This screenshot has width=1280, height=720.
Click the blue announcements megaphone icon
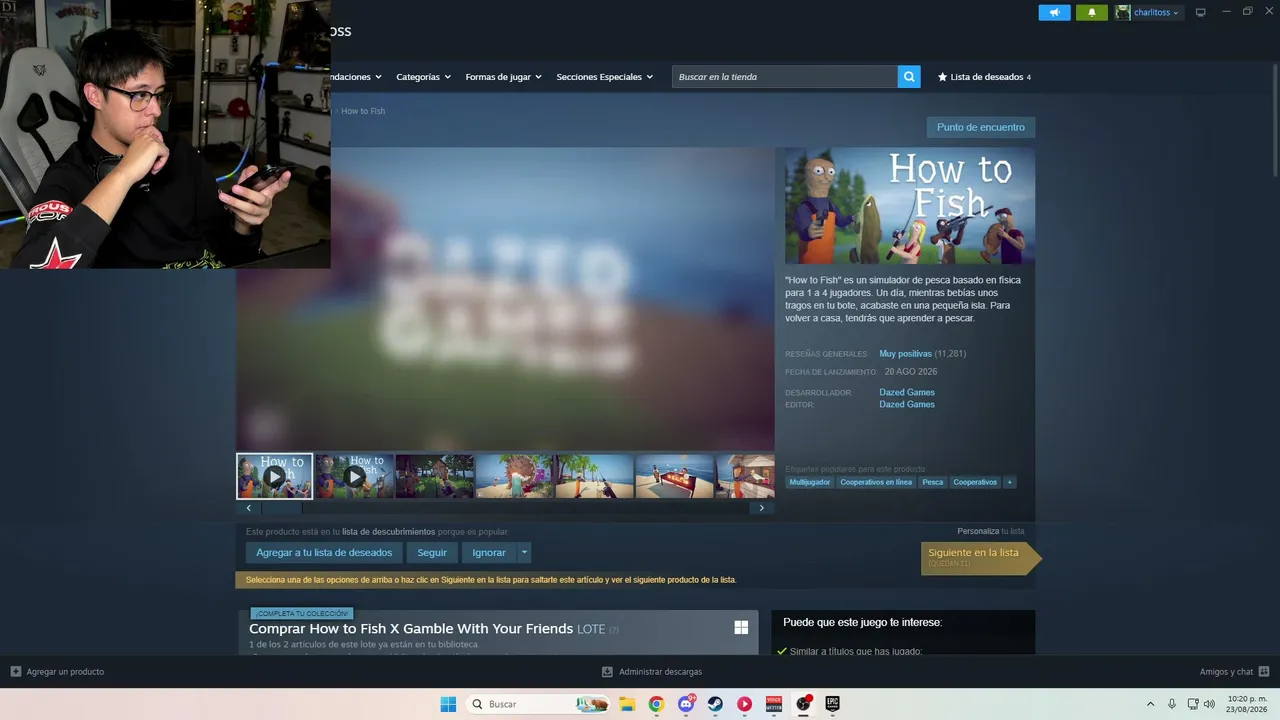(1054, 13)
